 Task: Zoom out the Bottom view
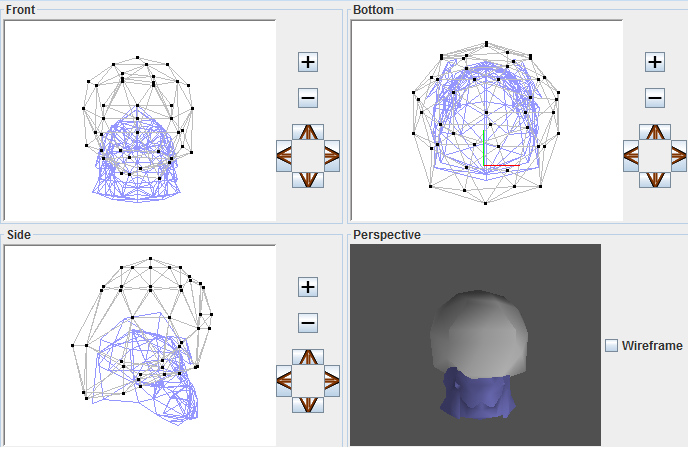[655, 98]
